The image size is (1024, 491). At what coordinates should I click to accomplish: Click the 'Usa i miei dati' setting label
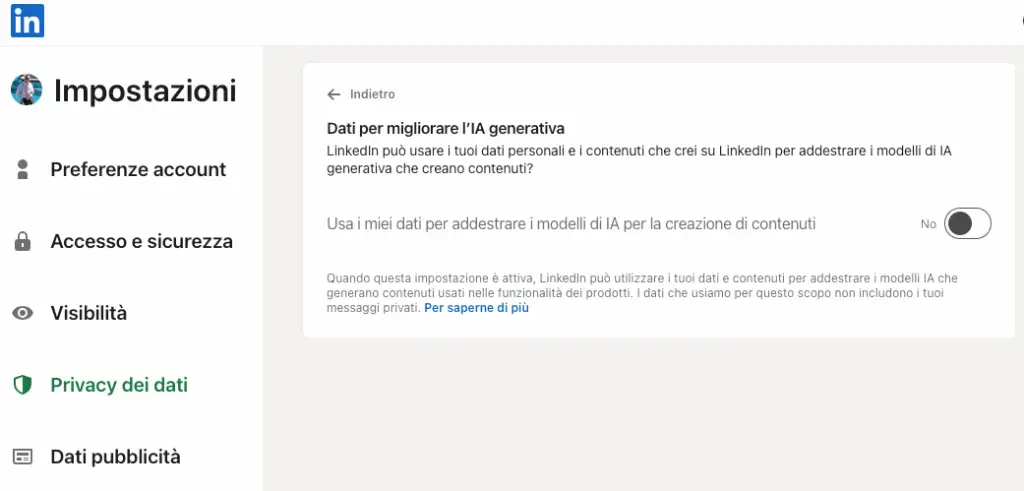pyautogui.click(x=571, y=224)
